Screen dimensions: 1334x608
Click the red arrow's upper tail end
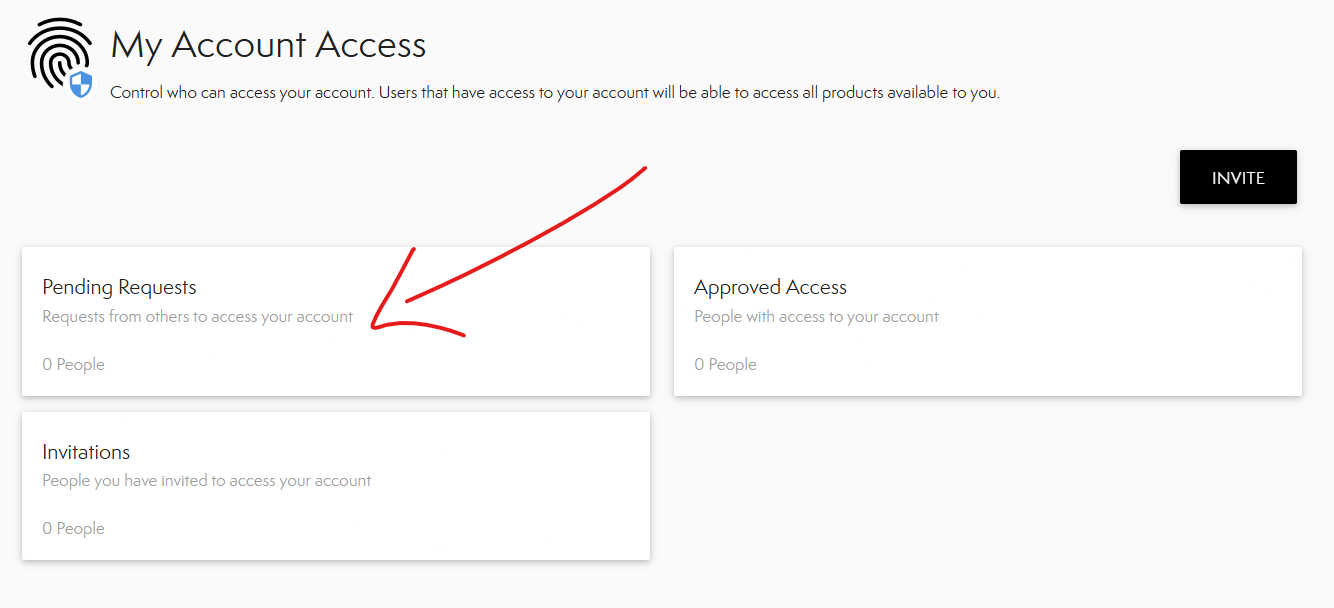pyautogui.click(x=646, y=167)
